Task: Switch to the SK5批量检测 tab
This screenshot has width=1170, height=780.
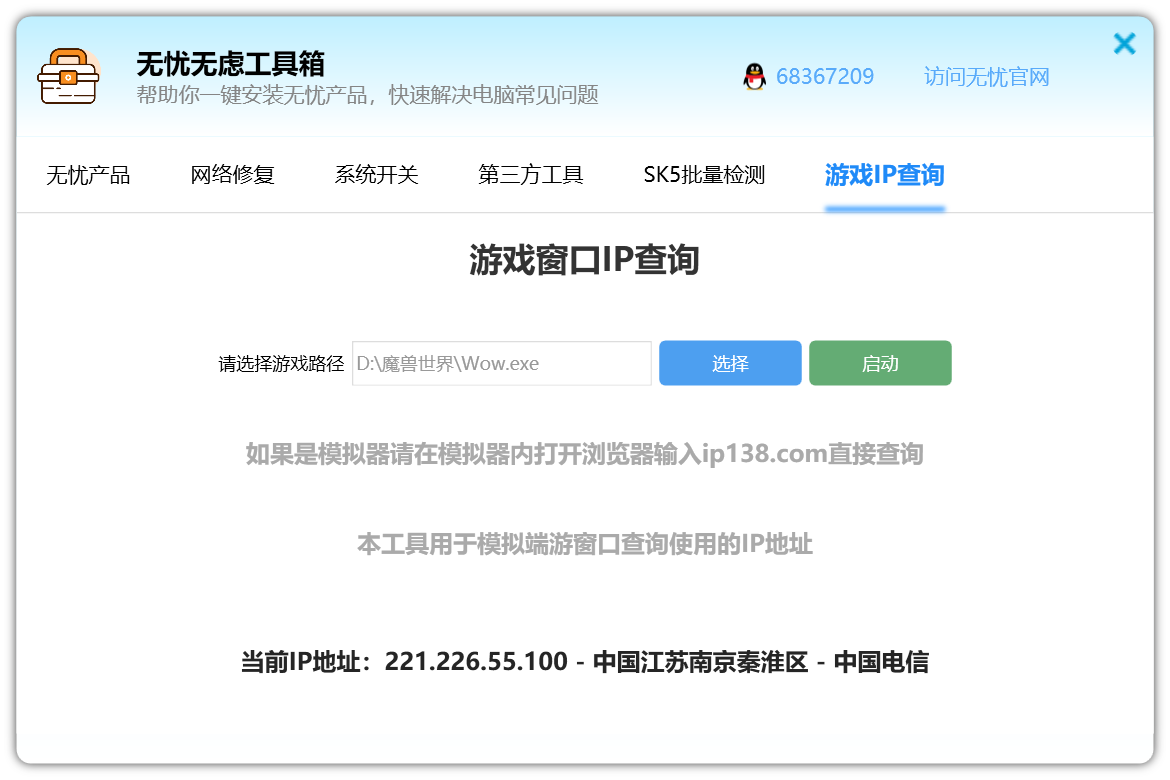Action: [704, 175]
